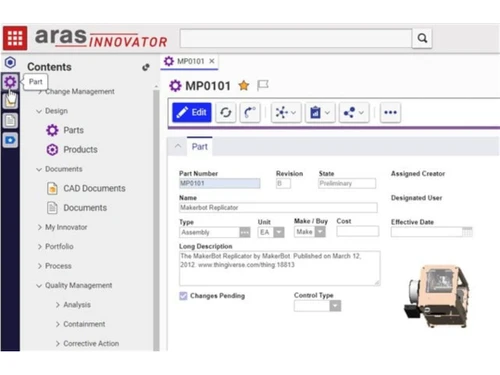
Task: Click the Revision field
Action: [x=283, y=183]
